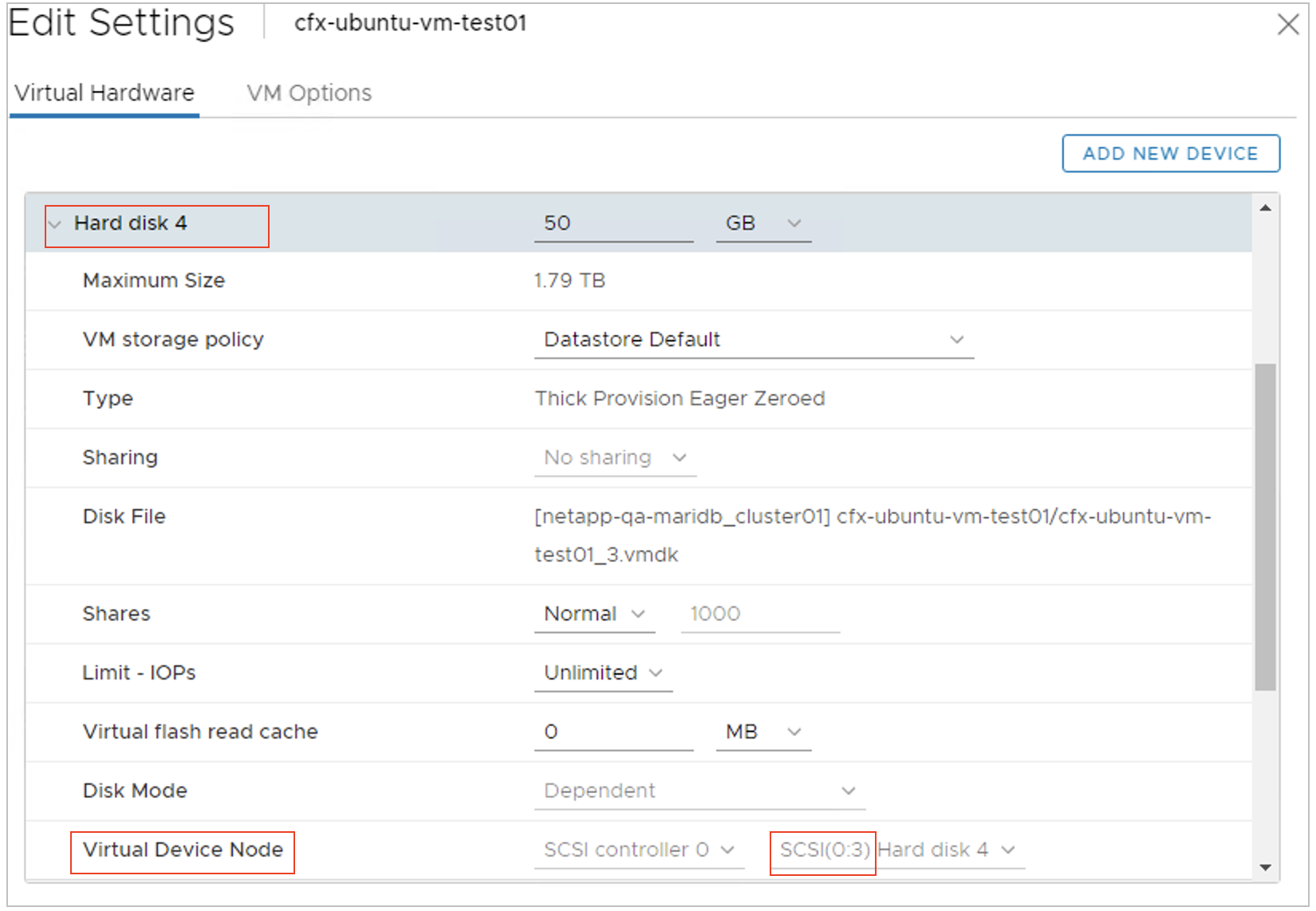Open the Shares dropdown showing Normal
The image size is (1316, 911).
(x=594, y=613)
